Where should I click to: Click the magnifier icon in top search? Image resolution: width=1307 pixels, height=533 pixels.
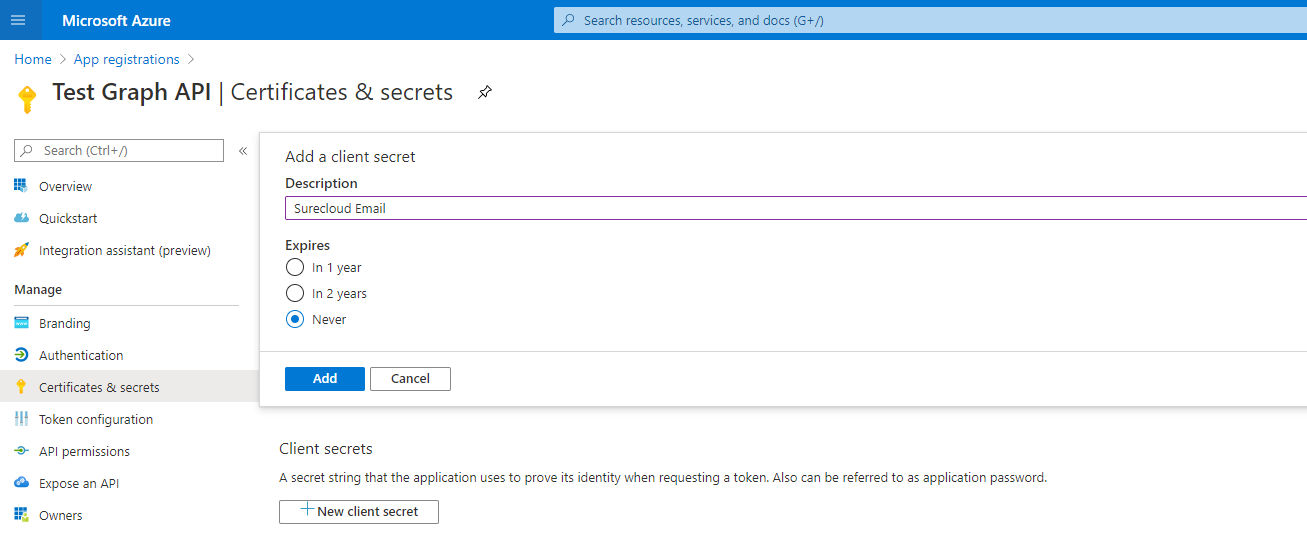point(569,20)
